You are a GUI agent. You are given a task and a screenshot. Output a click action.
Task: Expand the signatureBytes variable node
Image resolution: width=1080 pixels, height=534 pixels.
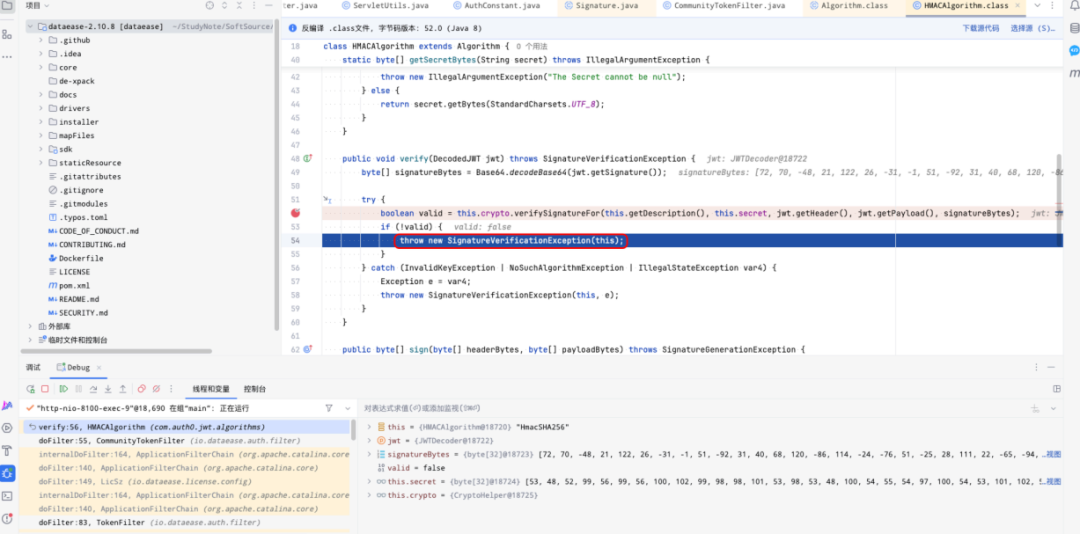click(369, 454)
